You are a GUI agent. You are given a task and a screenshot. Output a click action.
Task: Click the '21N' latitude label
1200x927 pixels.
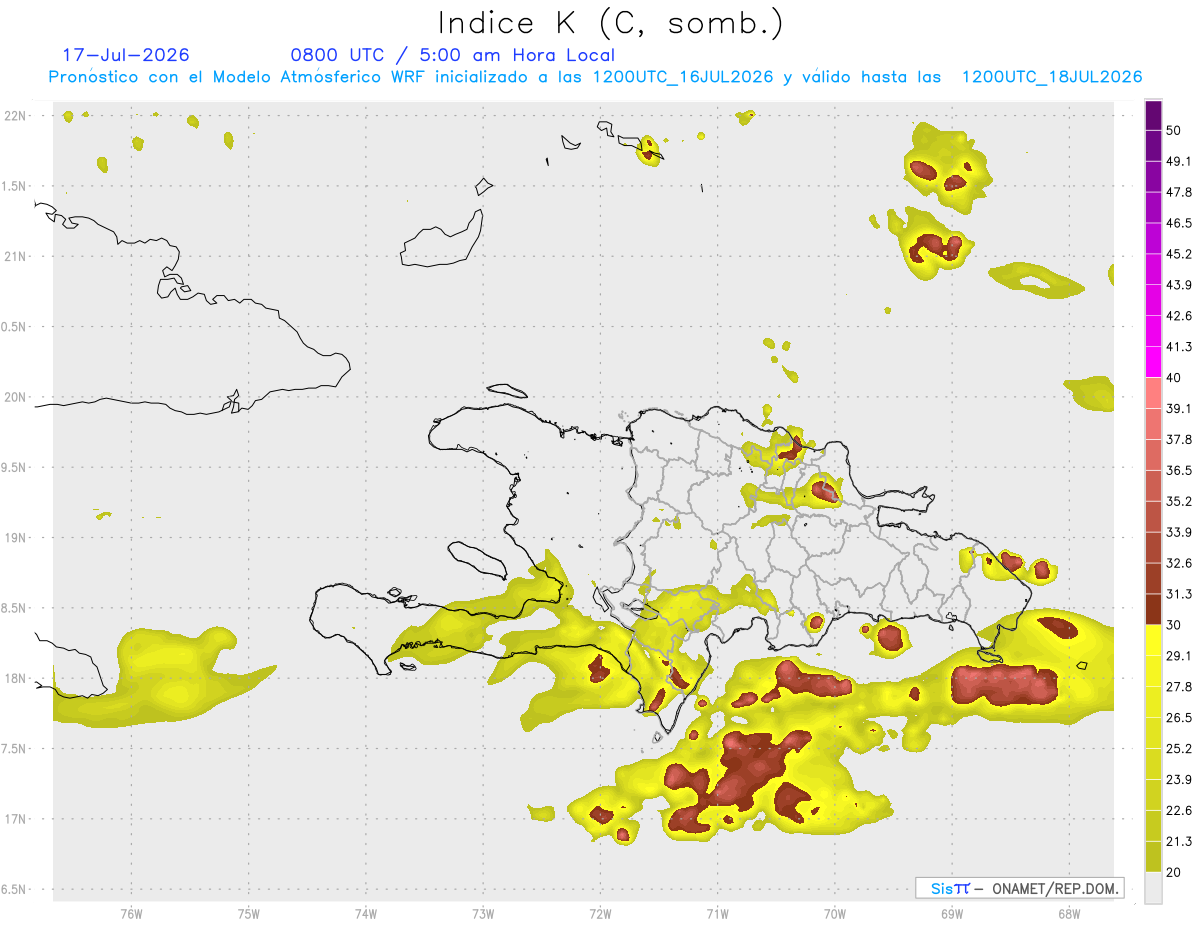pos(17,256)
